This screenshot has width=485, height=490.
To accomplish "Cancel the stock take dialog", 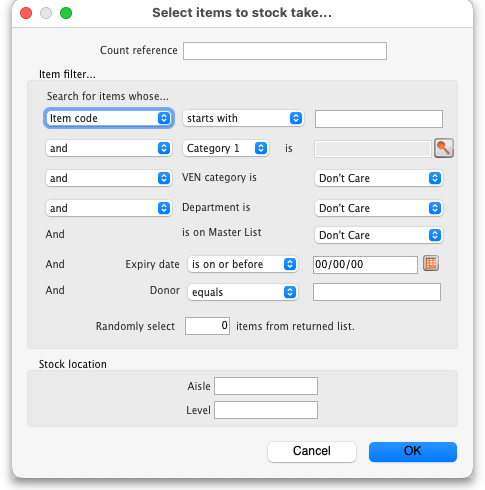I will 312,451.
